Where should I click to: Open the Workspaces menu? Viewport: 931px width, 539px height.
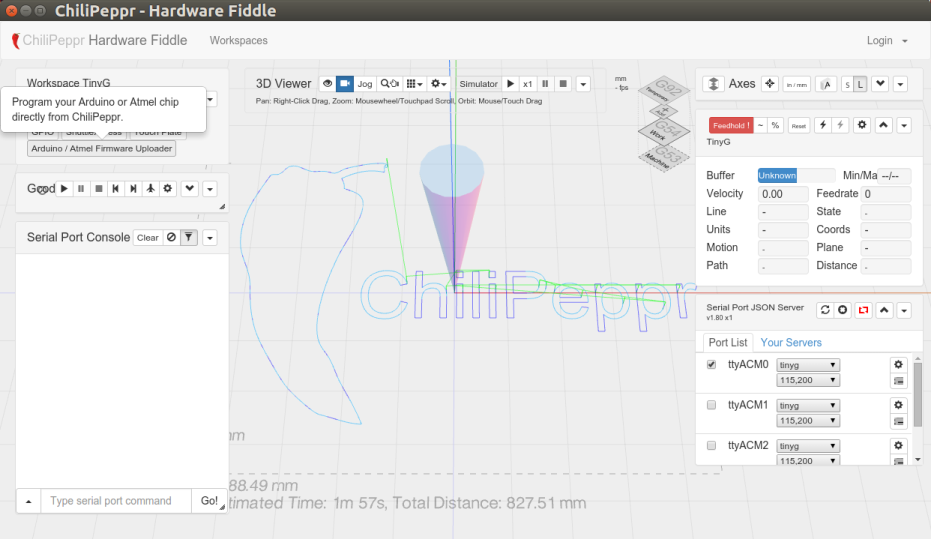(239, 40)
